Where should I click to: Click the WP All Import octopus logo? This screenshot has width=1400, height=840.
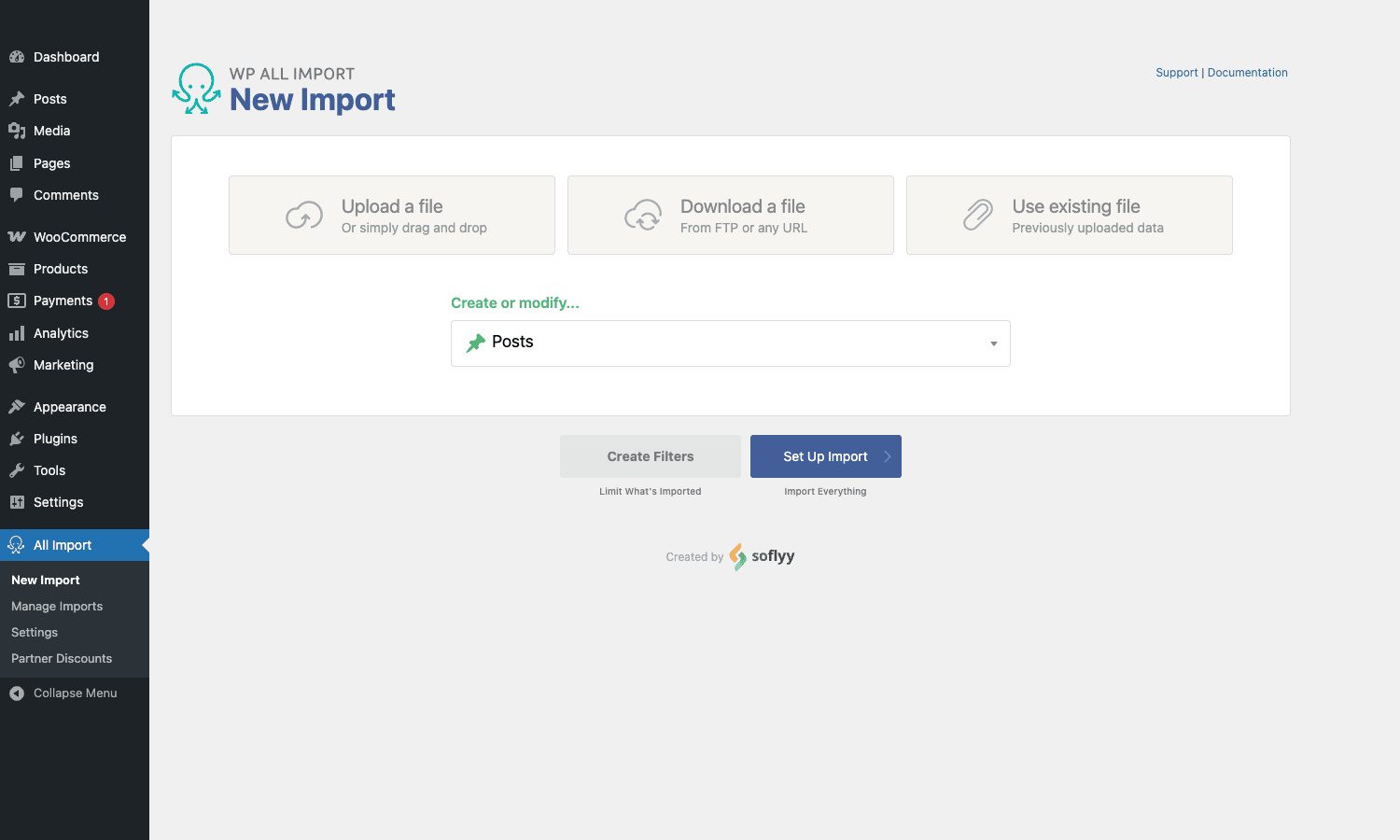(196, 89)
